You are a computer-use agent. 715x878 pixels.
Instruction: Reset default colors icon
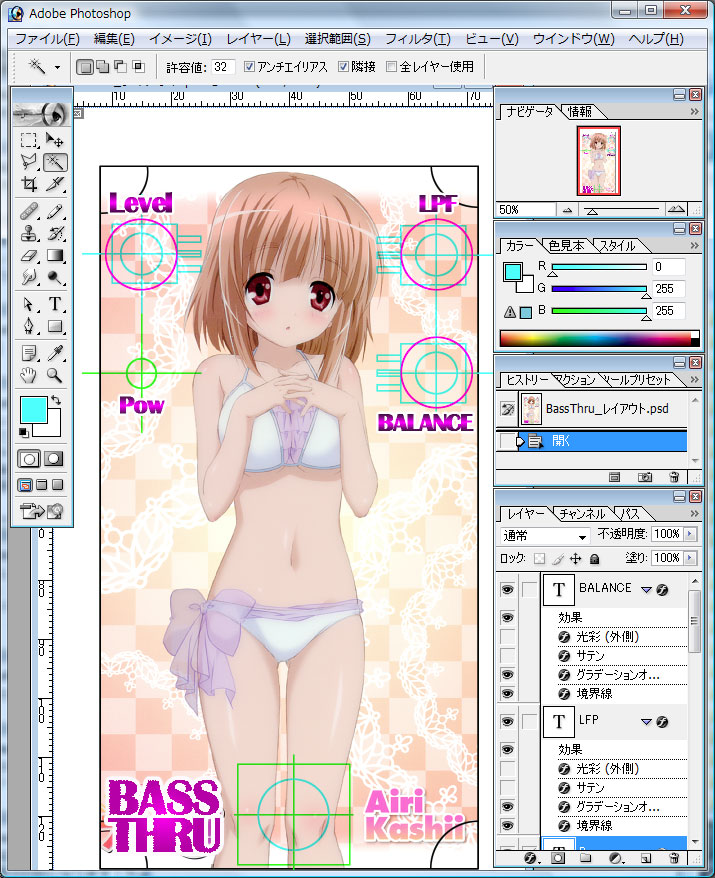point(23,432)
